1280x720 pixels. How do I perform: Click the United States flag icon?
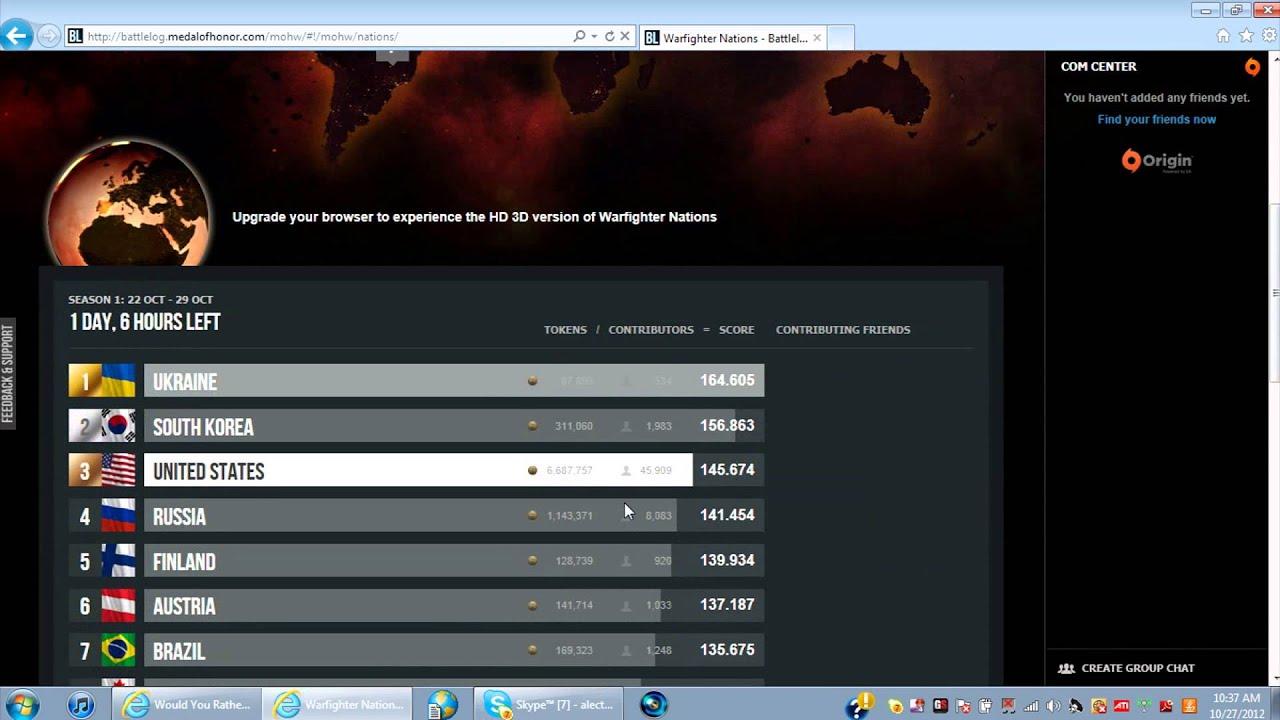118,470
